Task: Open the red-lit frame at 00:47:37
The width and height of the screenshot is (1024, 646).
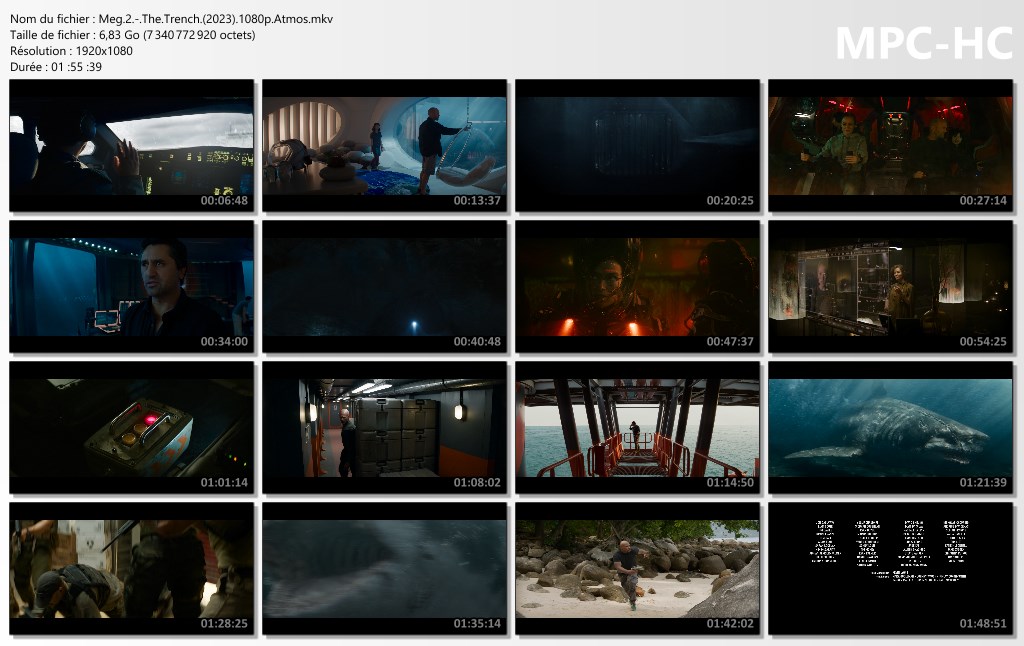Action: (x=637, y=286)
